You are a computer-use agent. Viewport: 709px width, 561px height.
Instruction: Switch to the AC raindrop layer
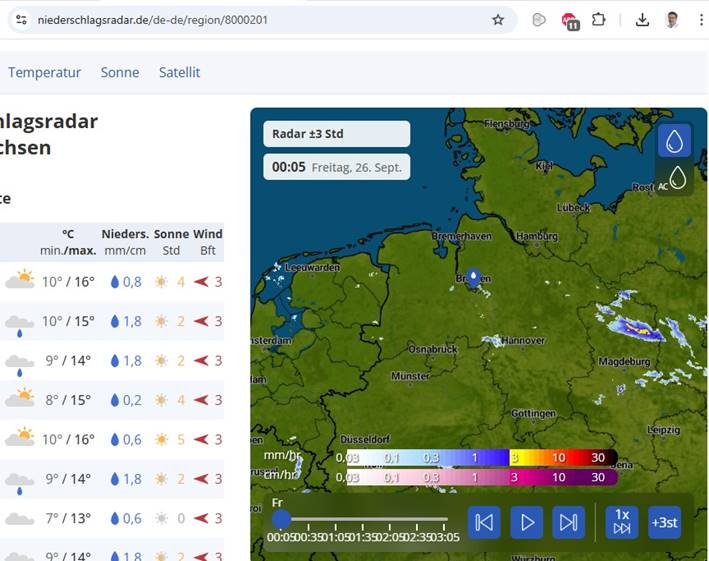677,178
